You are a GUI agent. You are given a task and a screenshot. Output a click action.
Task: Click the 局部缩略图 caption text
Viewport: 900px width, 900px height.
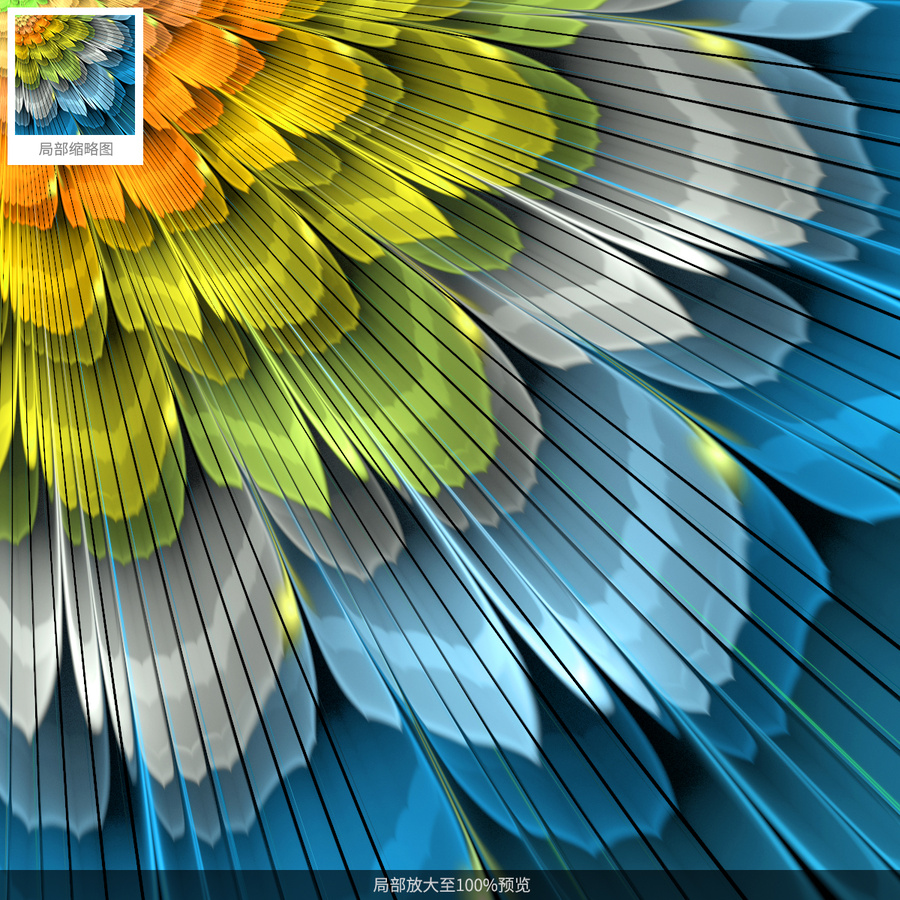(75, 149)
